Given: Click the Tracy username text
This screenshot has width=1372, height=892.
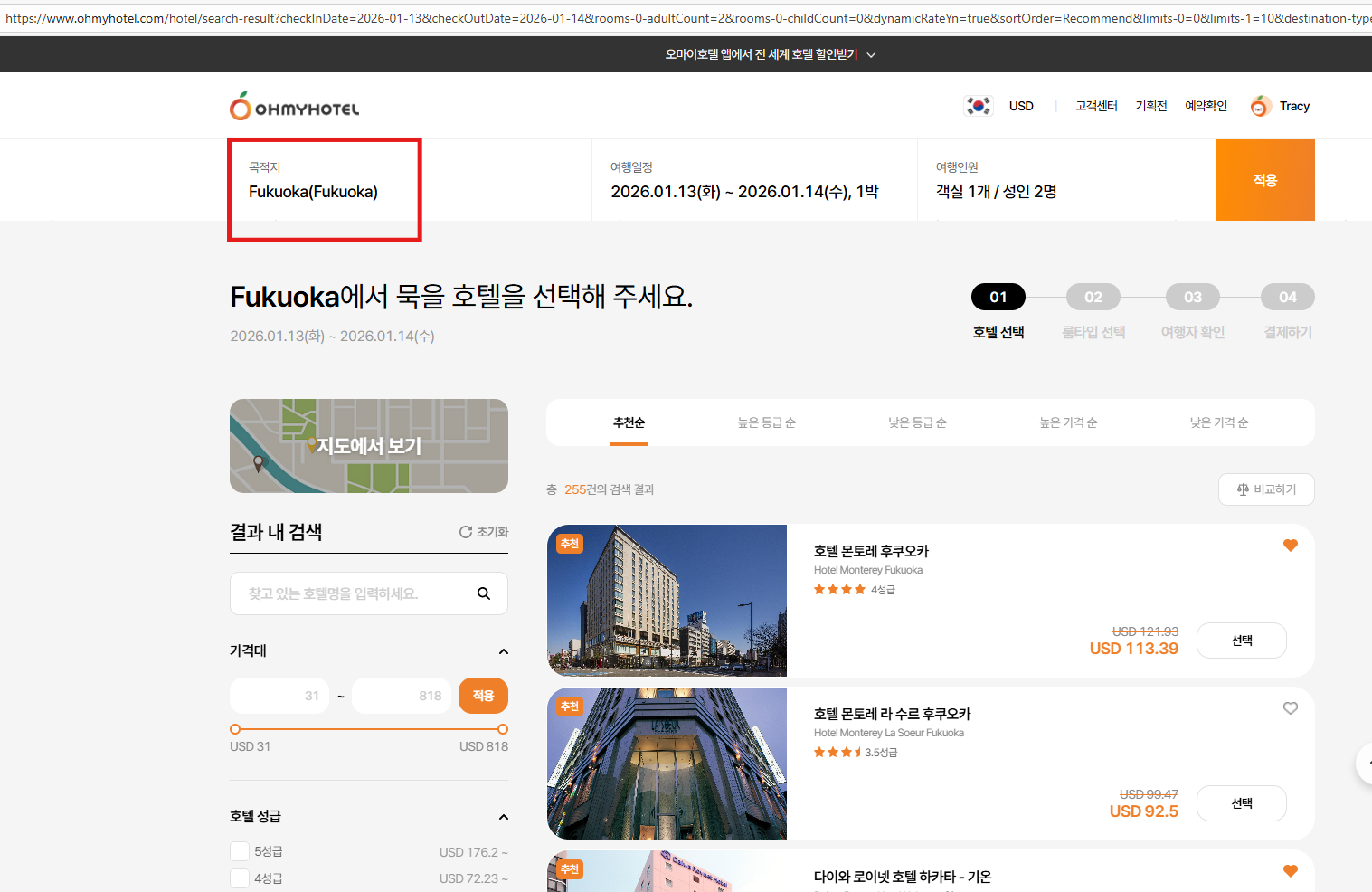Looking at the screenshot, I should 1294,106.
